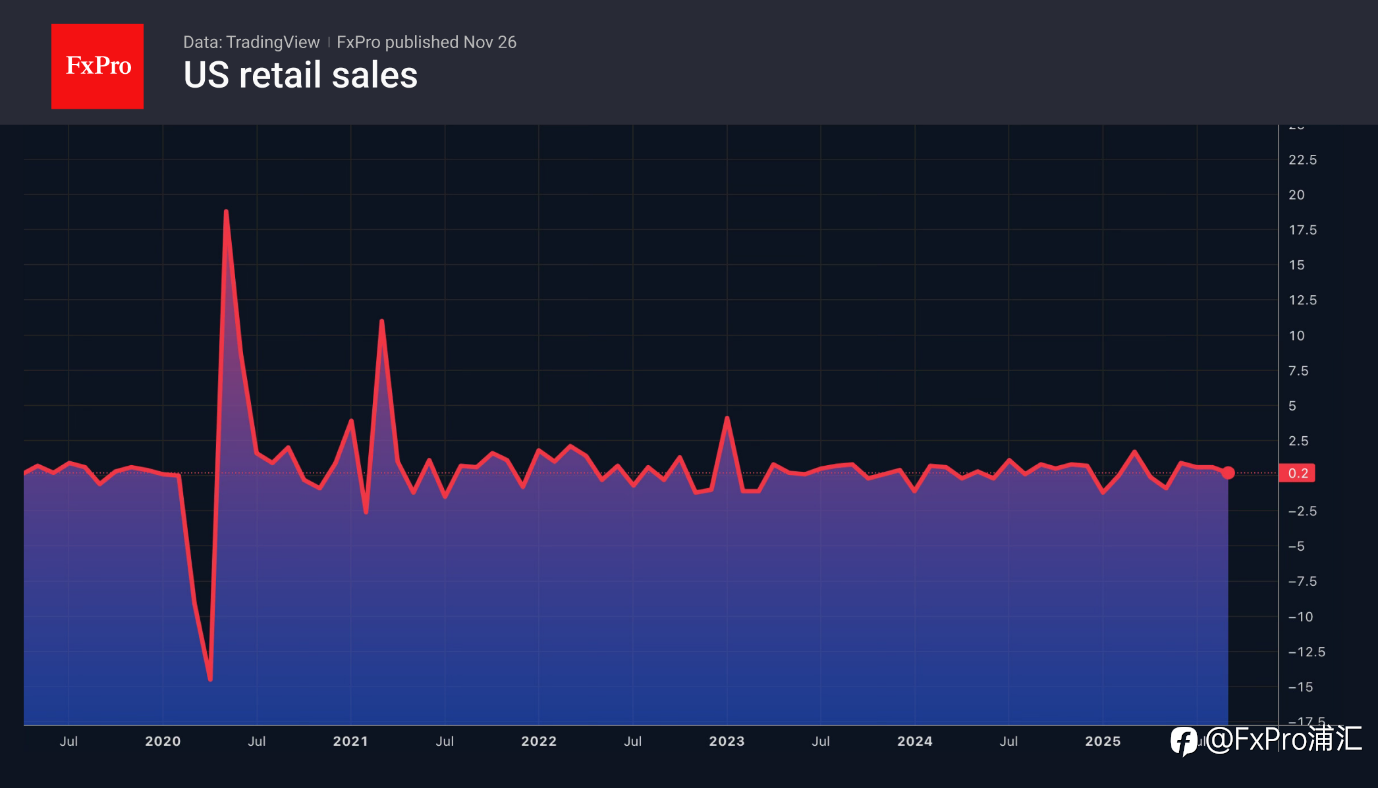Select the 2023 label on the time axis
This screenshot has width=1378, height=788.
tap(727, 741)
